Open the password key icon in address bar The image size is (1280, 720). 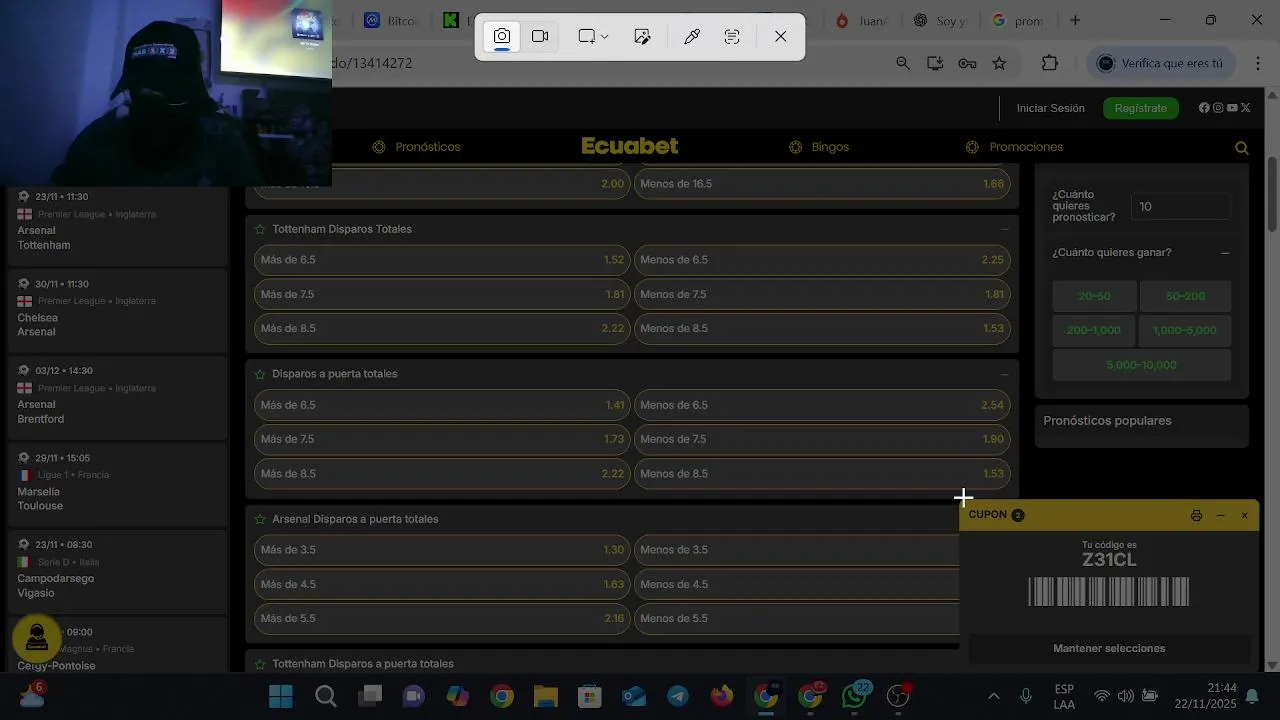point(967,63)
